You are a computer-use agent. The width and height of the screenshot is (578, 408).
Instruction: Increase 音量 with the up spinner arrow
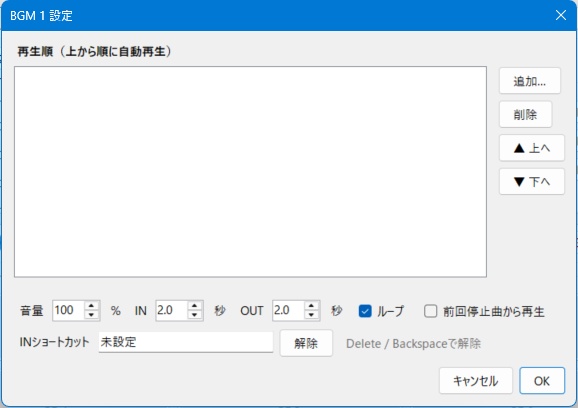[91, 306]
